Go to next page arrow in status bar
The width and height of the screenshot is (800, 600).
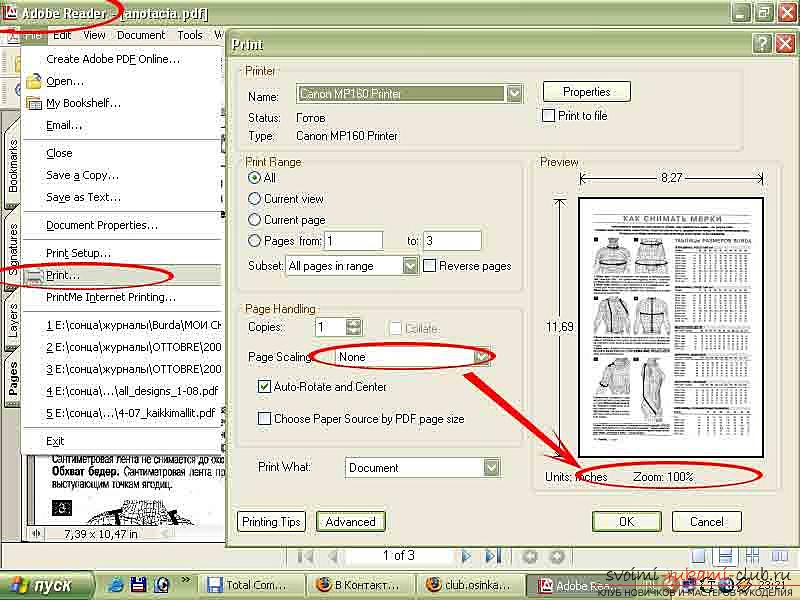(465, 556)
